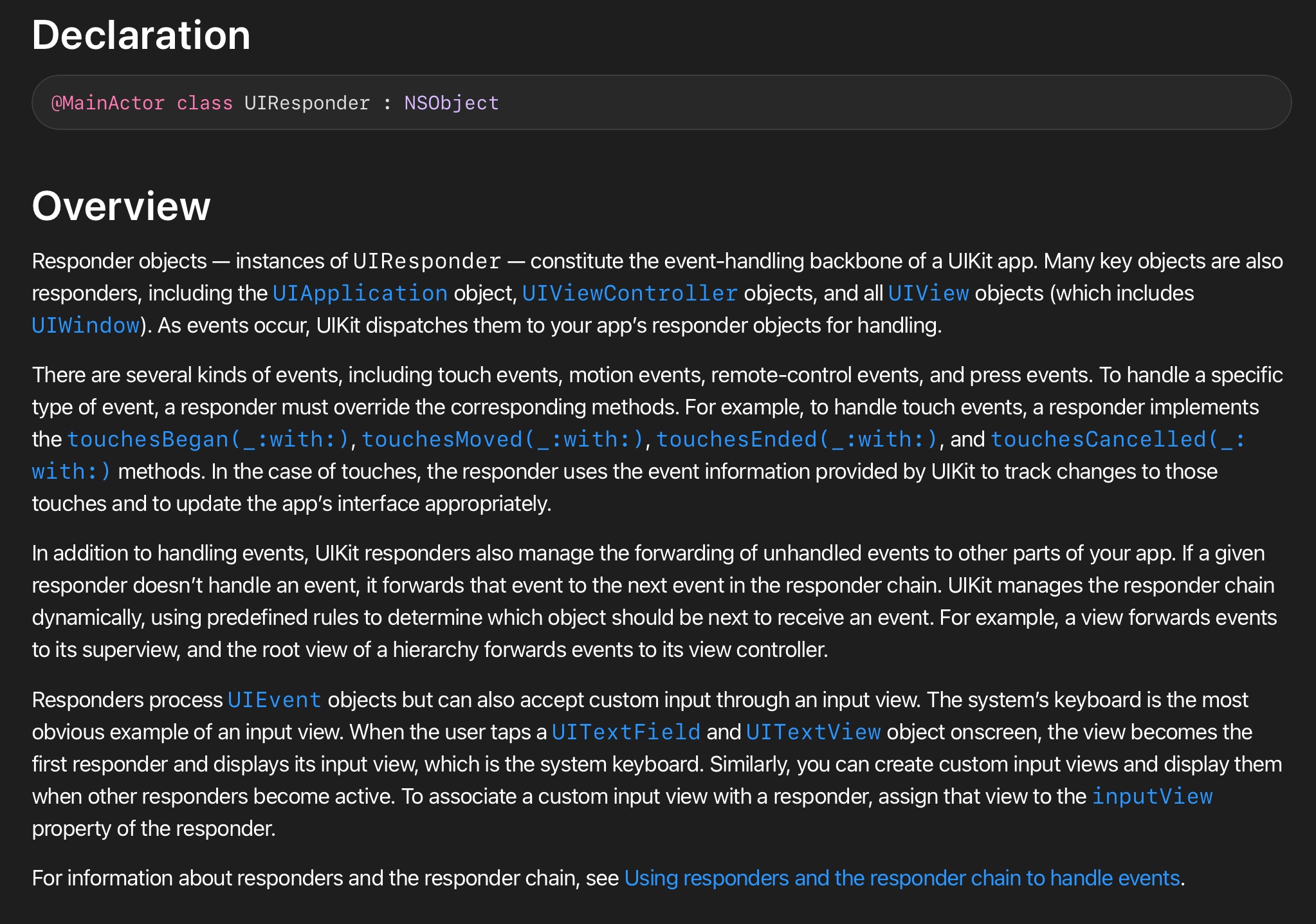
Task: Open touchesCancelled(_:with:) method link
Action: (x=1118, y=439)
